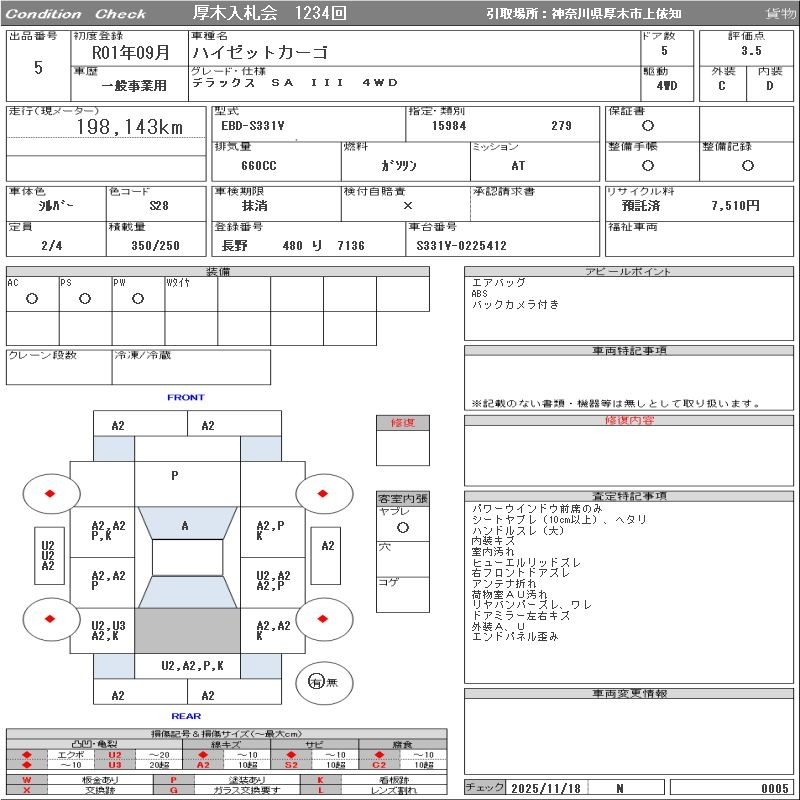The image size is (800, 800).
Task: Click the circled 有 spare tire indicator
Action: 316,682
